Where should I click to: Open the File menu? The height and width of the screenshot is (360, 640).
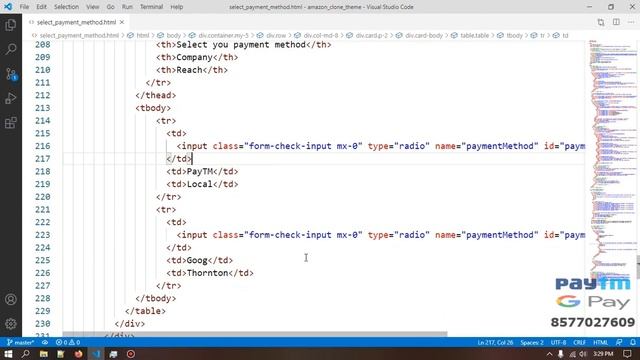coord(24,7)
